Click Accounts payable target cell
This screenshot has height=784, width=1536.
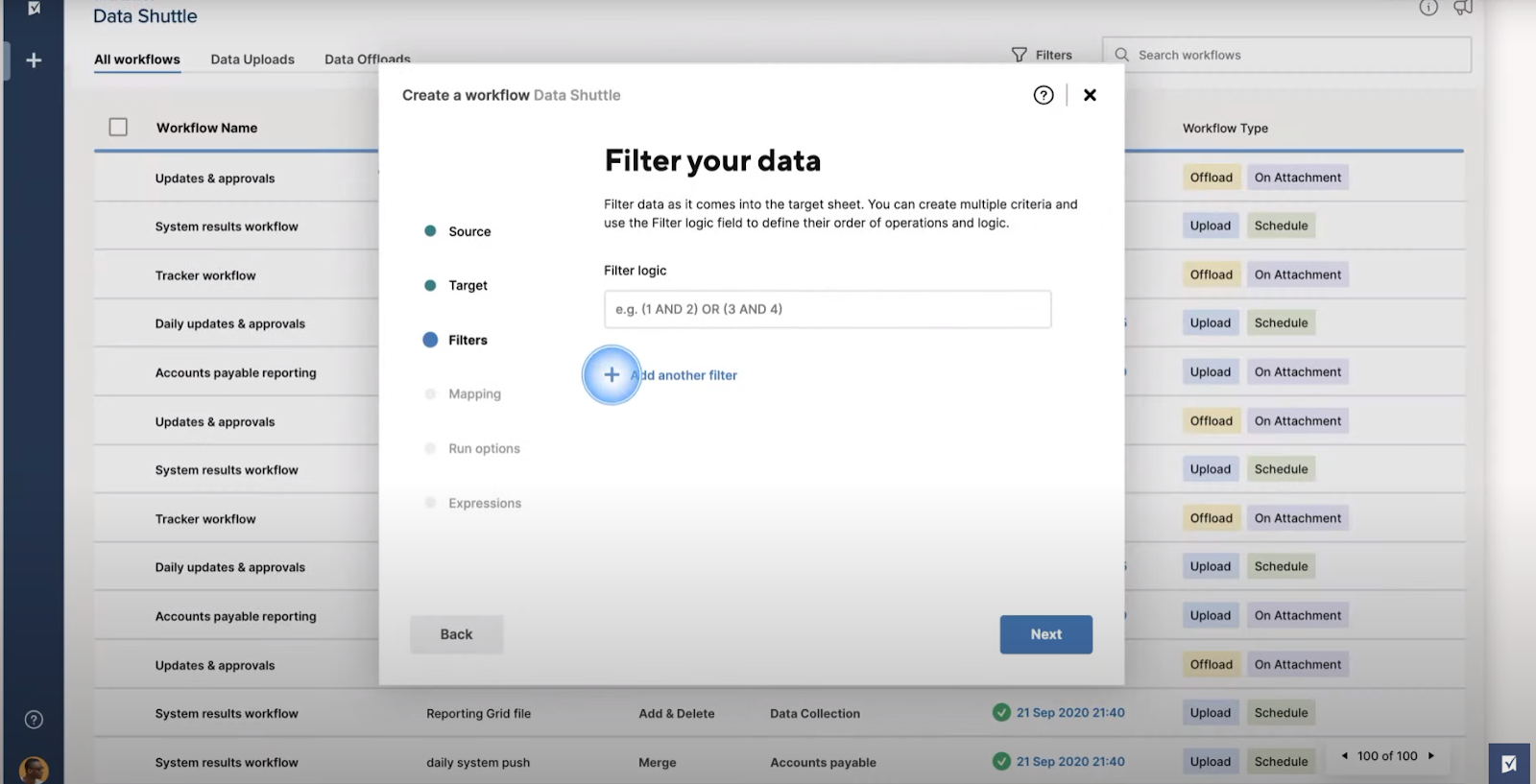(x=823, y=762)
